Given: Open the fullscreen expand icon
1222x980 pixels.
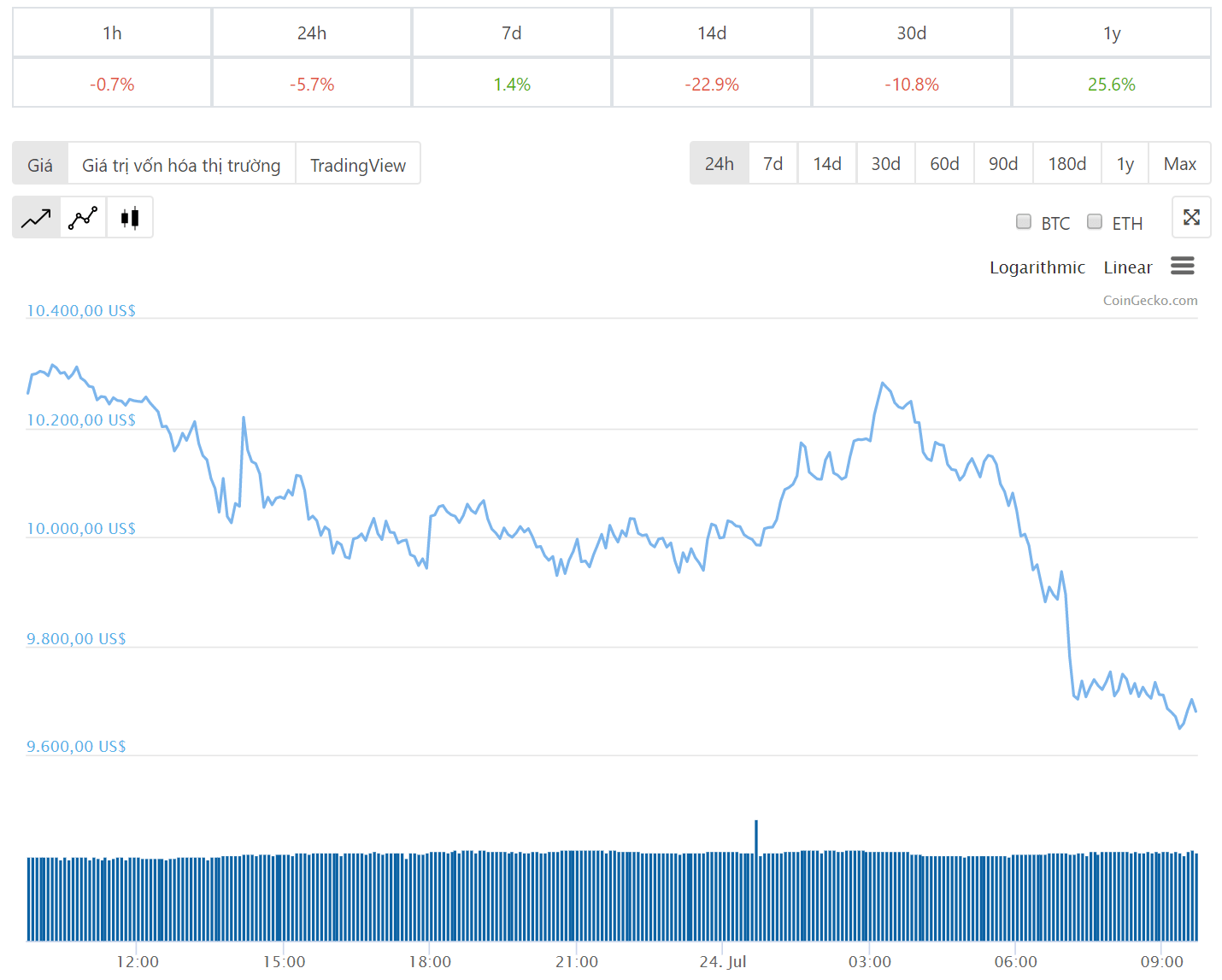Looking at the screenshot, I should [x=1191, y=217].
